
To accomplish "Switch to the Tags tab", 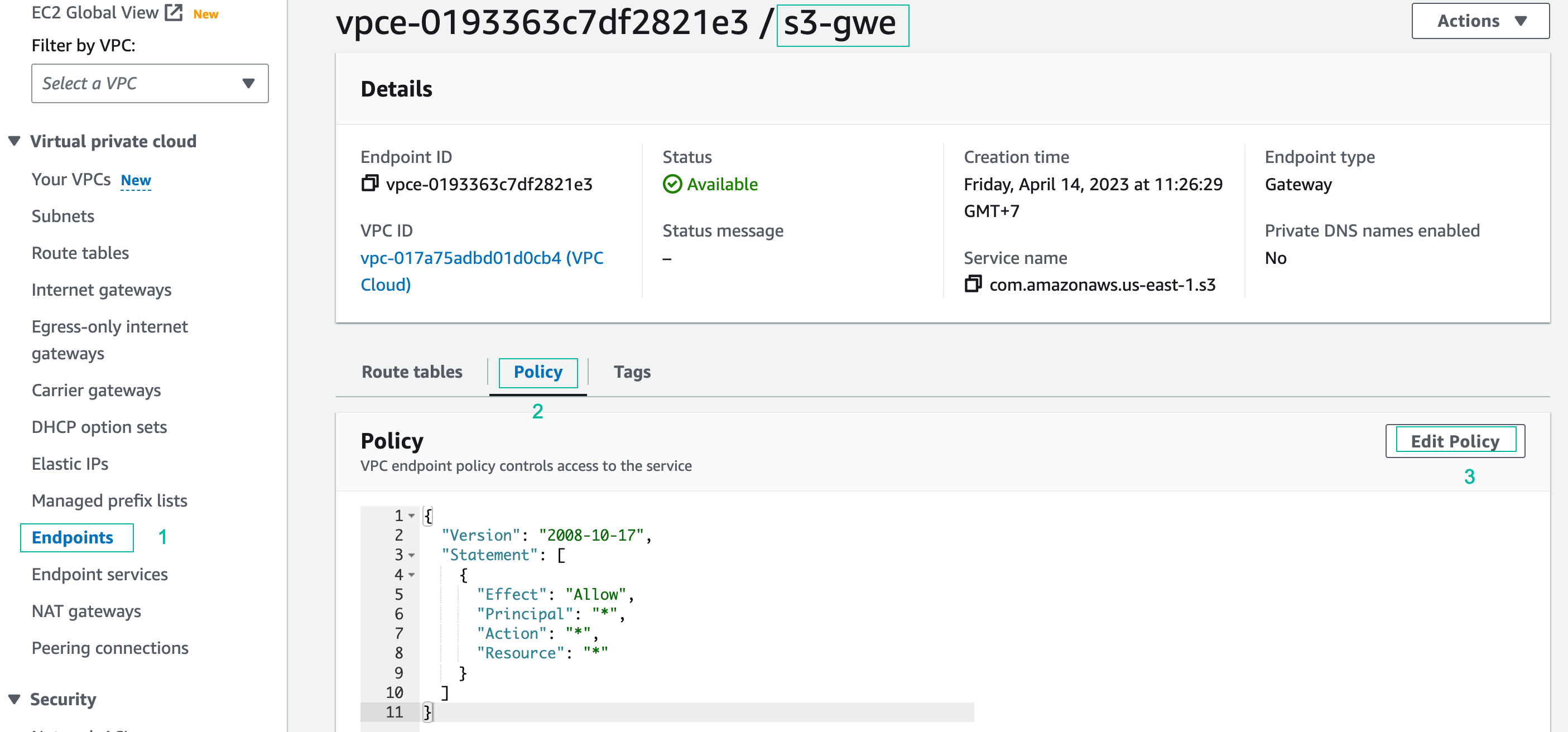I will 632,372.
